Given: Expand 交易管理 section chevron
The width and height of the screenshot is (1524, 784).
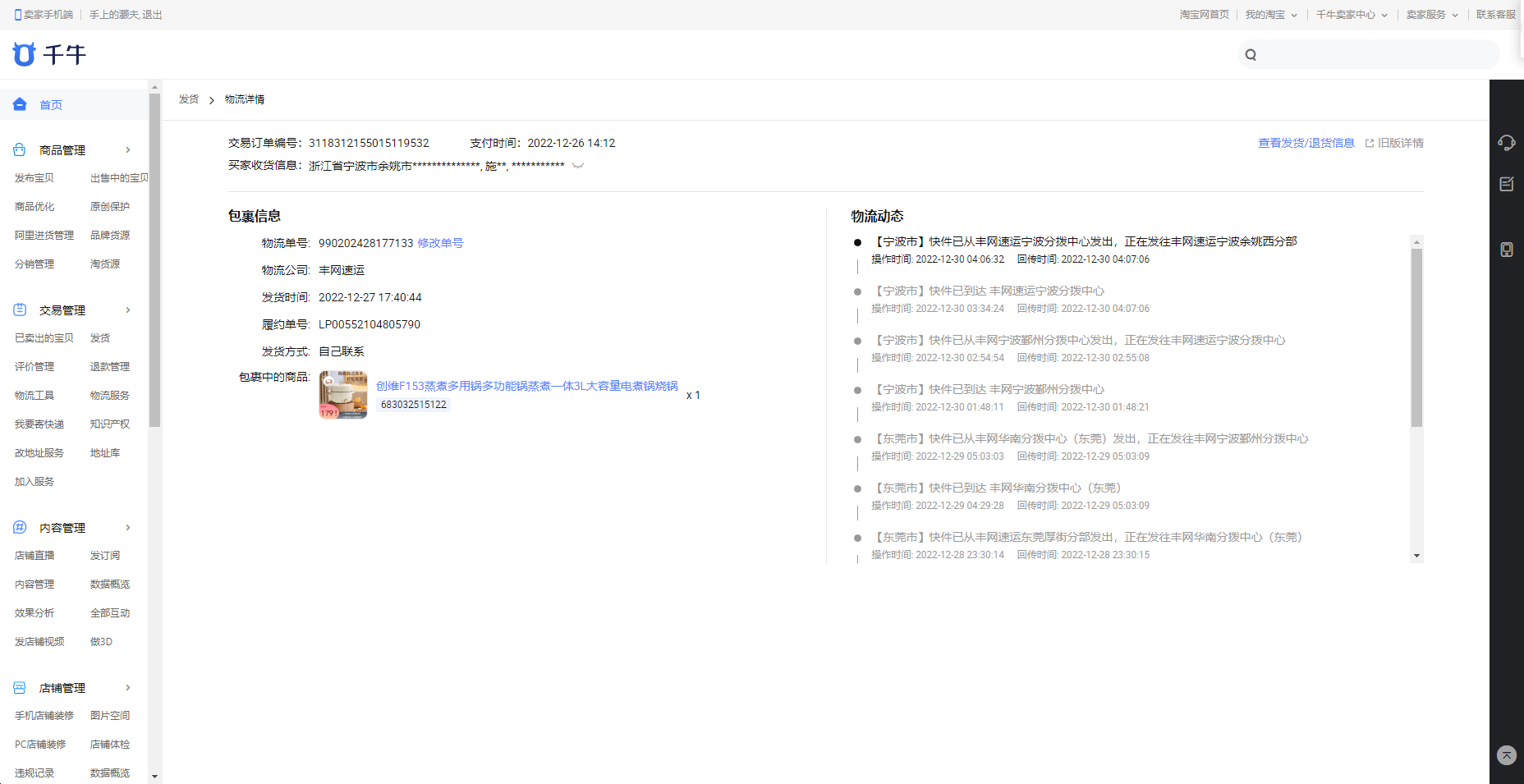Looking at the screenshot, I should (128, 309).
